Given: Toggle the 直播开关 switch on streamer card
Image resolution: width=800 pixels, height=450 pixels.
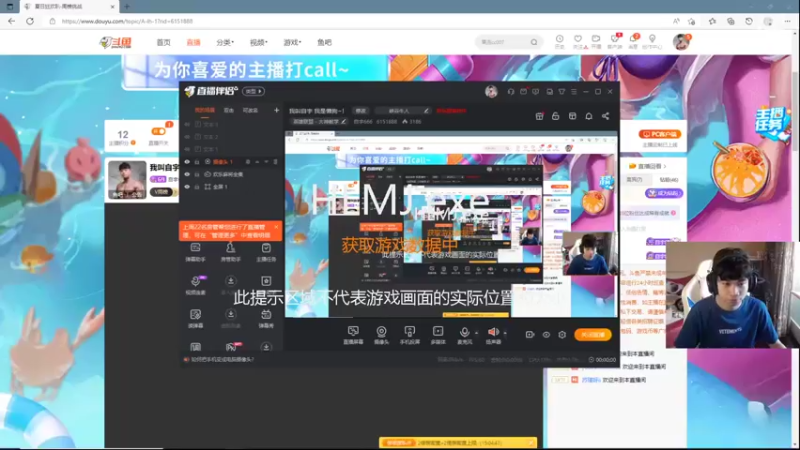Looking at the screenshot, I should point(158,132).
